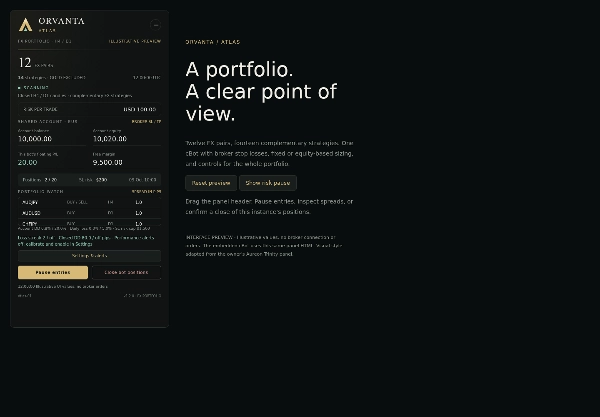Image resolution: width=600 pixels, height=417 pixels.
Task: Open Settings & details section
Action: click(x=90, y=256)
